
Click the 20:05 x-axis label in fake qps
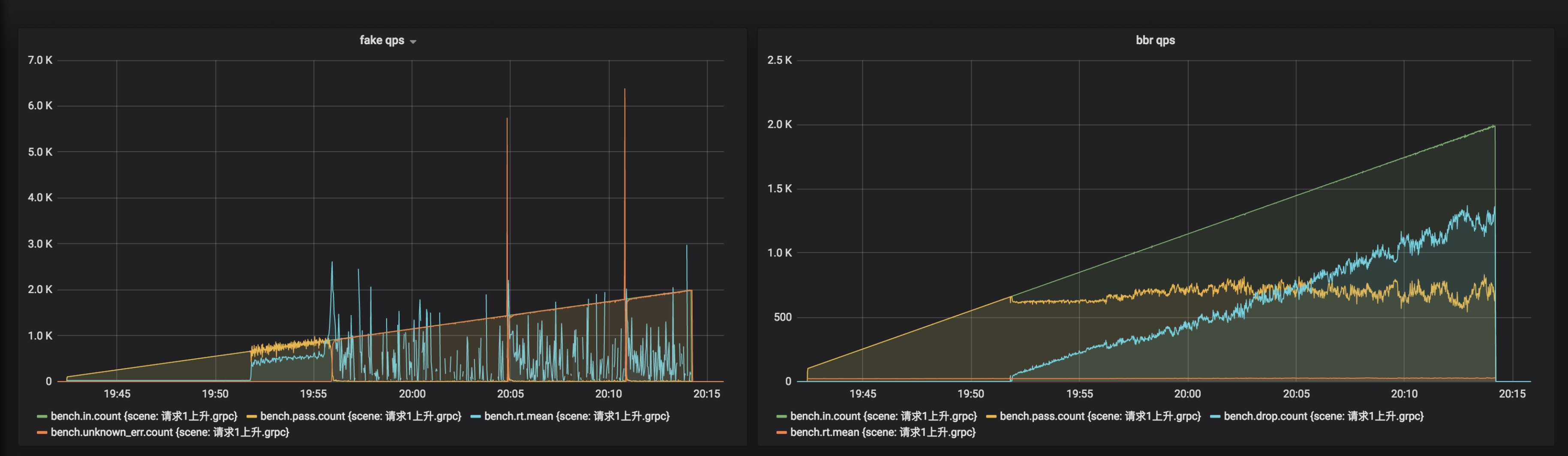click(510, 394)
